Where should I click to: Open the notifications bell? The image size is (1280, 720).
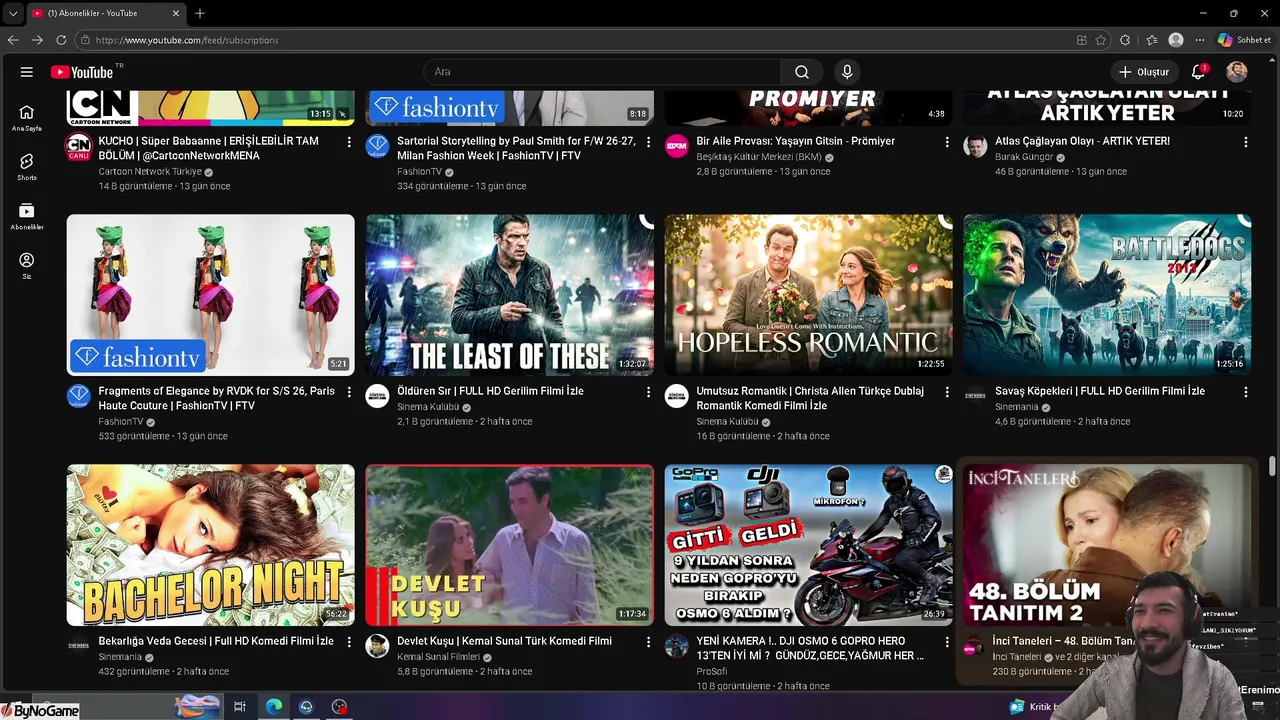[1198, 72]
